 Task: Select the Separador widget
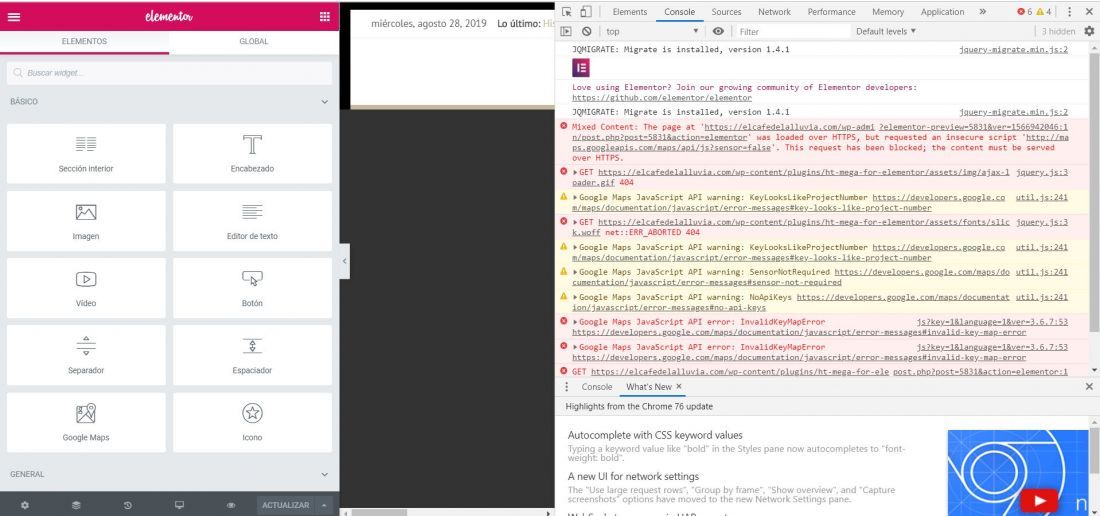(86, 355)
